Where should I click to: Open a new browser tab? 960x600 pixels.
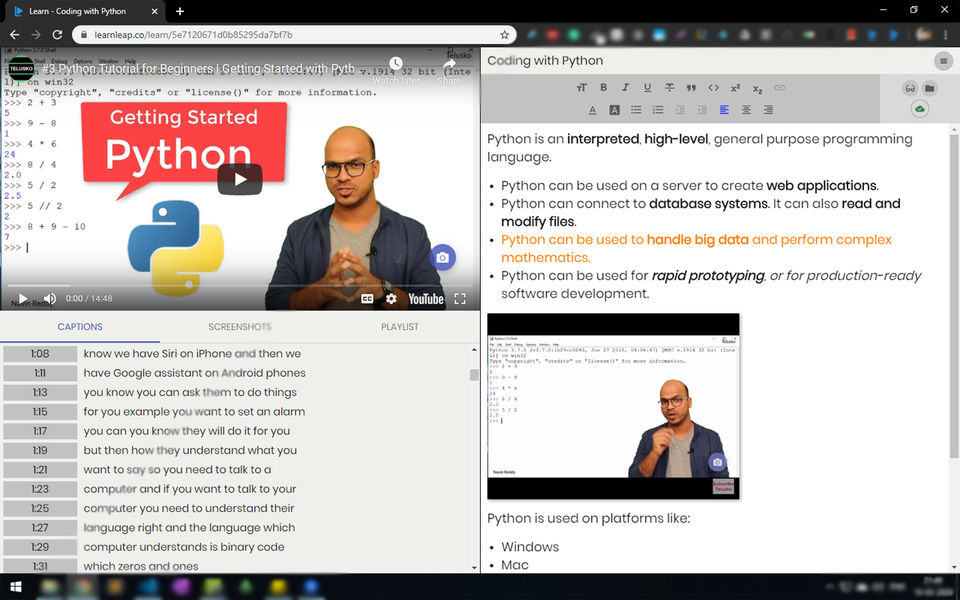[x=179, y=11]
